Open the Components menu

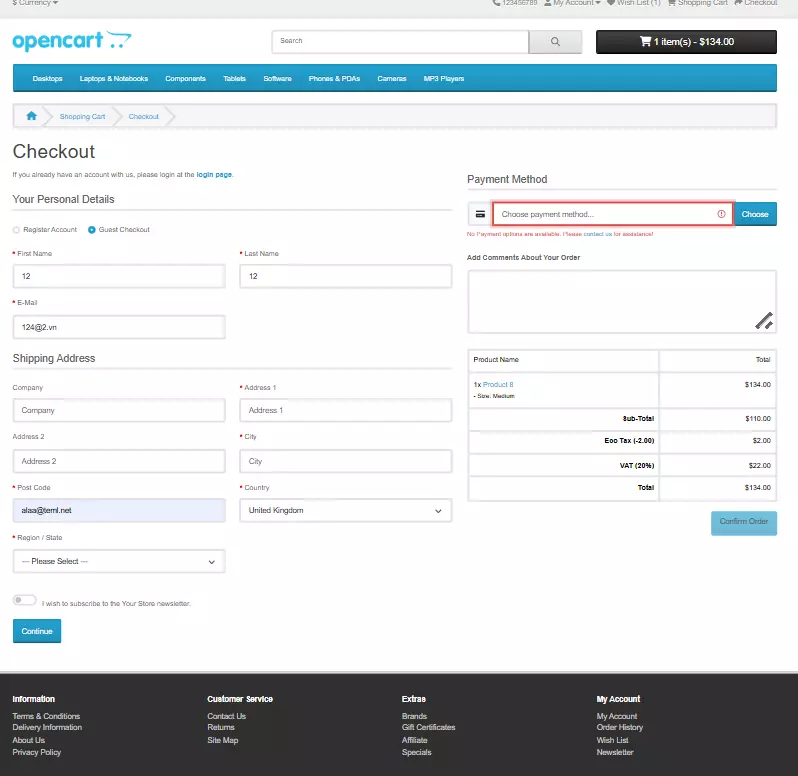185,78
